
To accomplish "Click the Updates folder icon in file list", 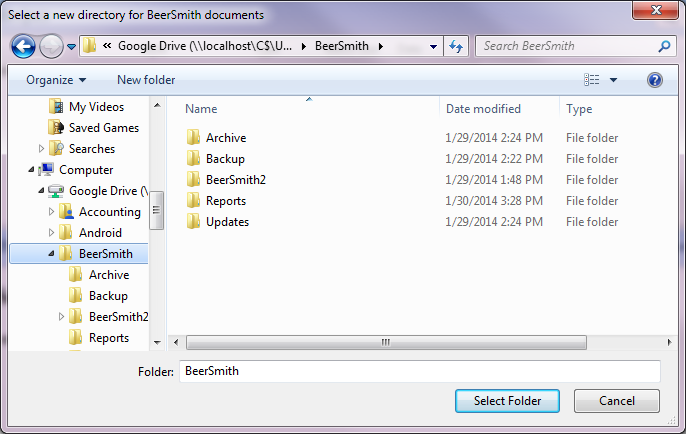I will click(x=193, y=221).
